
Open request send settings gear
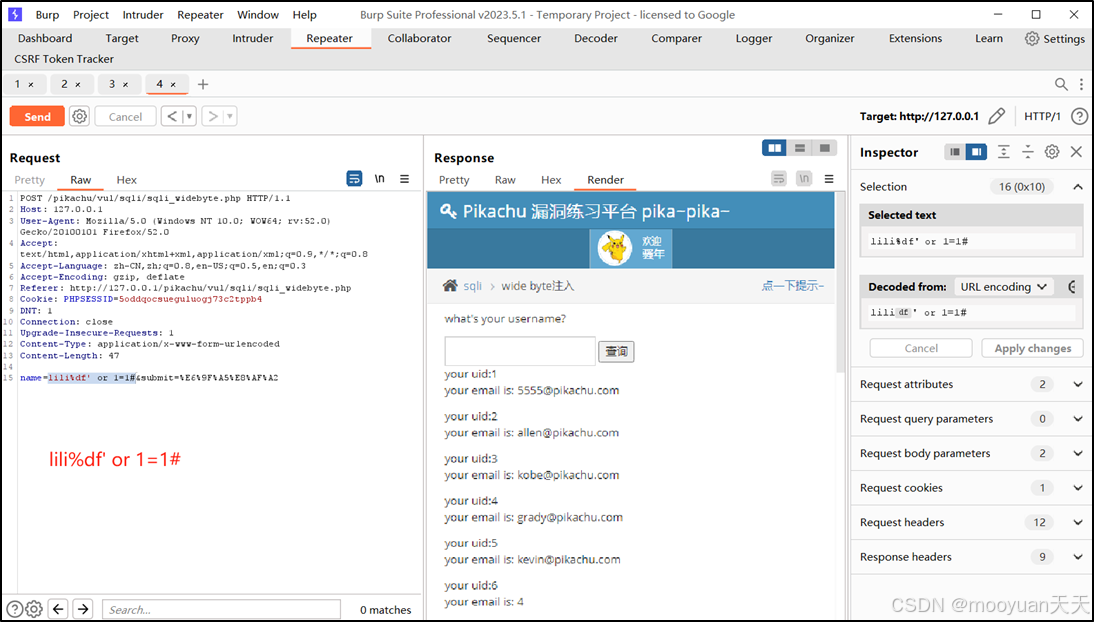pyautogui.click(x=80, y=116)
